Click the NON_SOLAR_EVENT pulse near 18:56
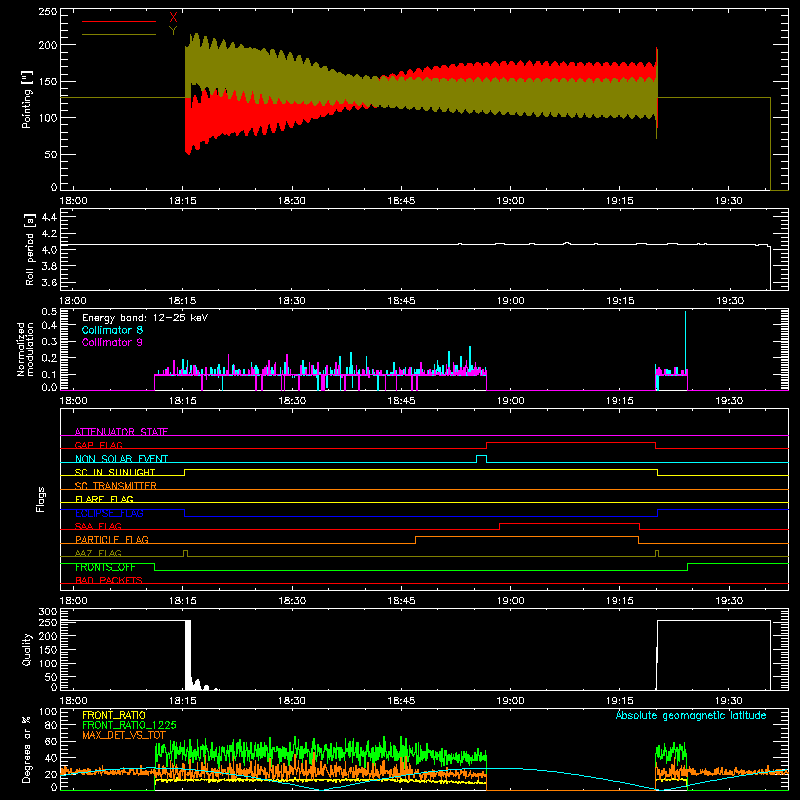This screenshot has height=800, width=800. (x=481, y=459)
